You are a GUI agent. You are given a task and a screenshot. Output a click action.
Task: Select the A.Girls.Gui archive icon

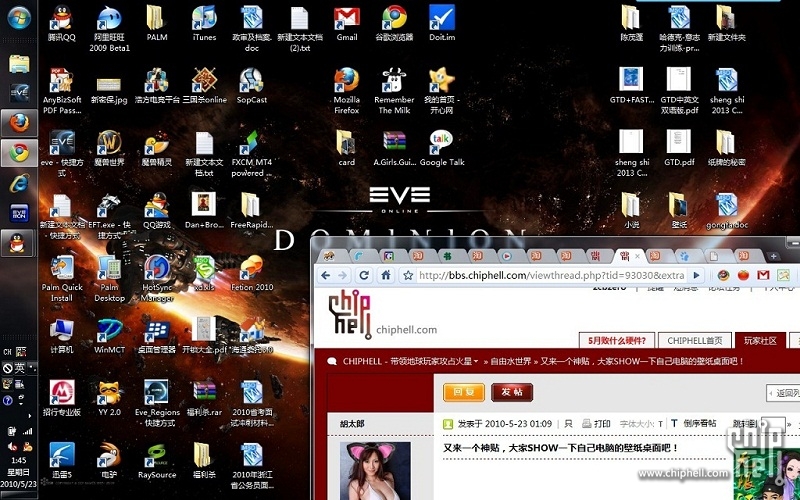pos(394,148)
